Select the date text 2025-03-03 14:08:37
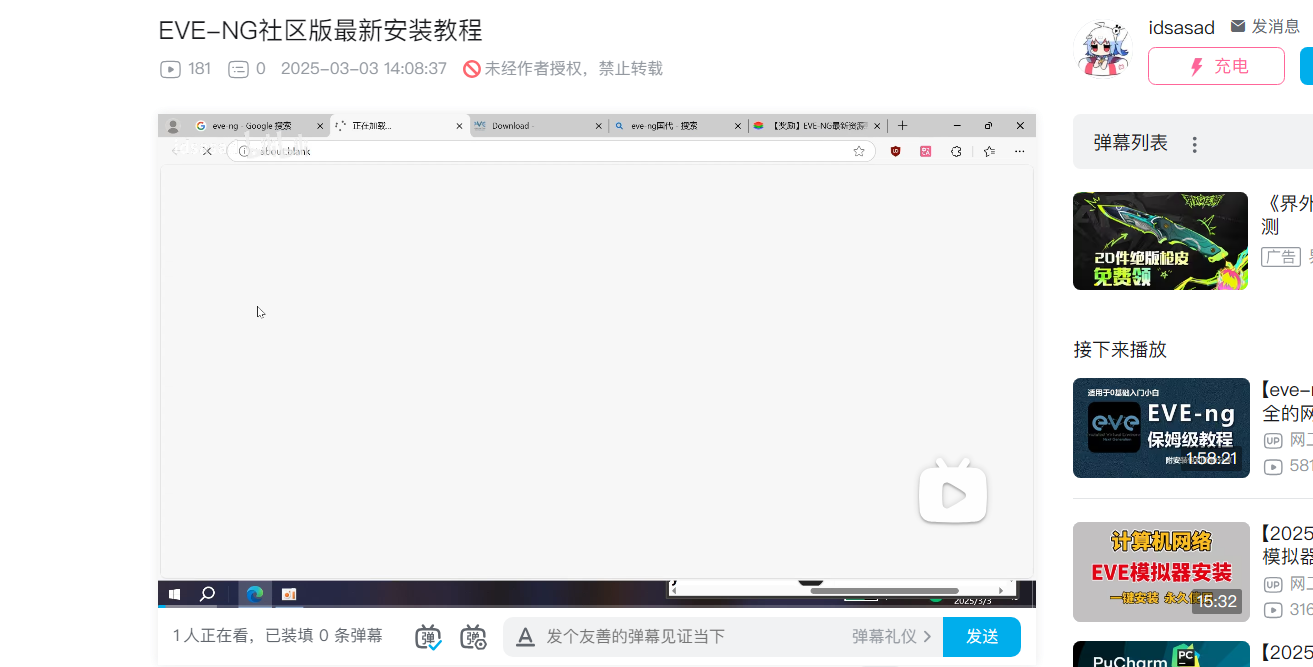The height and width of the screenshot is (667, 1313). point(364,69)
